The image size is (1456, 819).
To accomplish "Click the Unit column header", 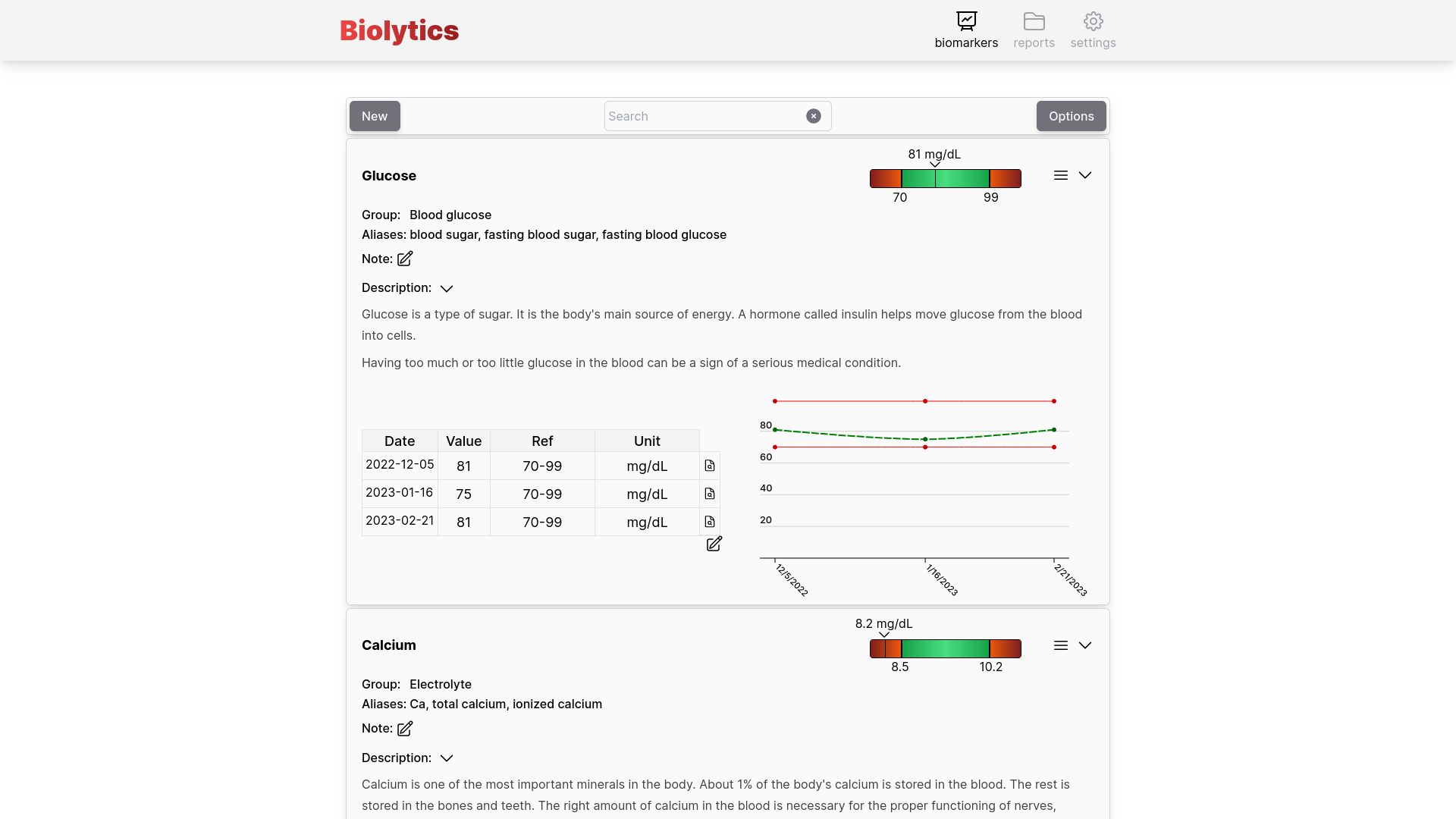I will click(647, 441).
